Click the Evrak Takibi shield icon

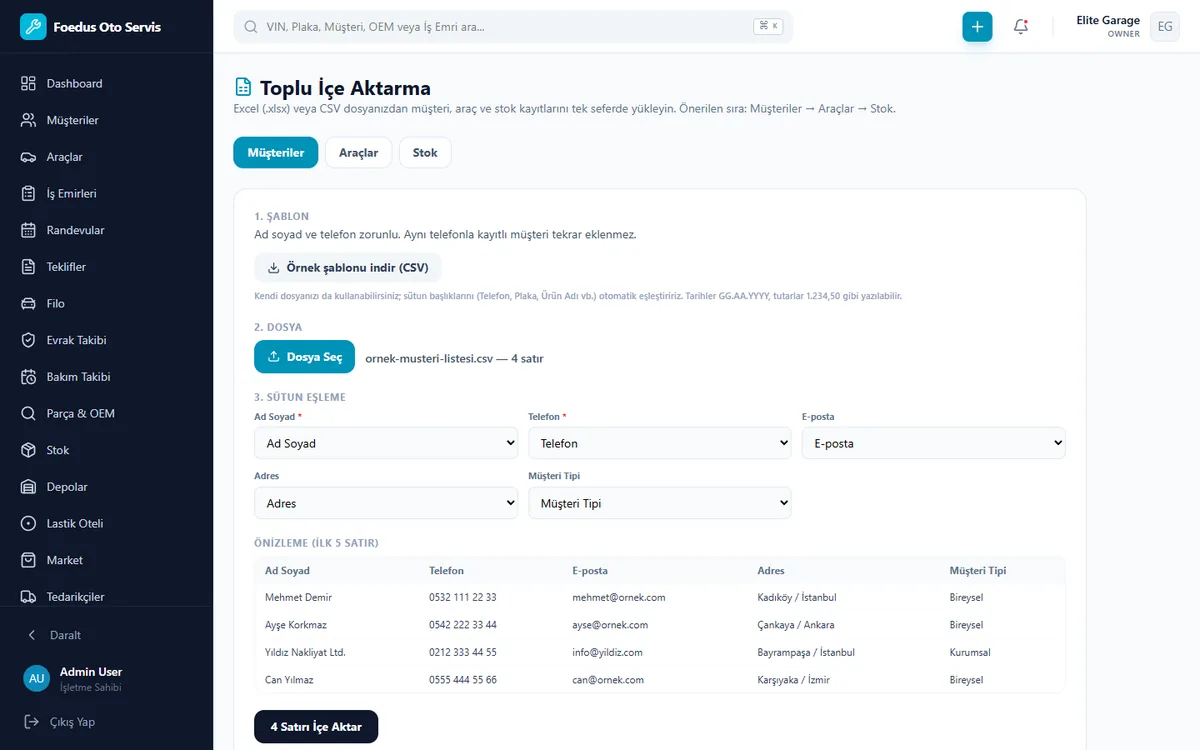tap(28, 340)
